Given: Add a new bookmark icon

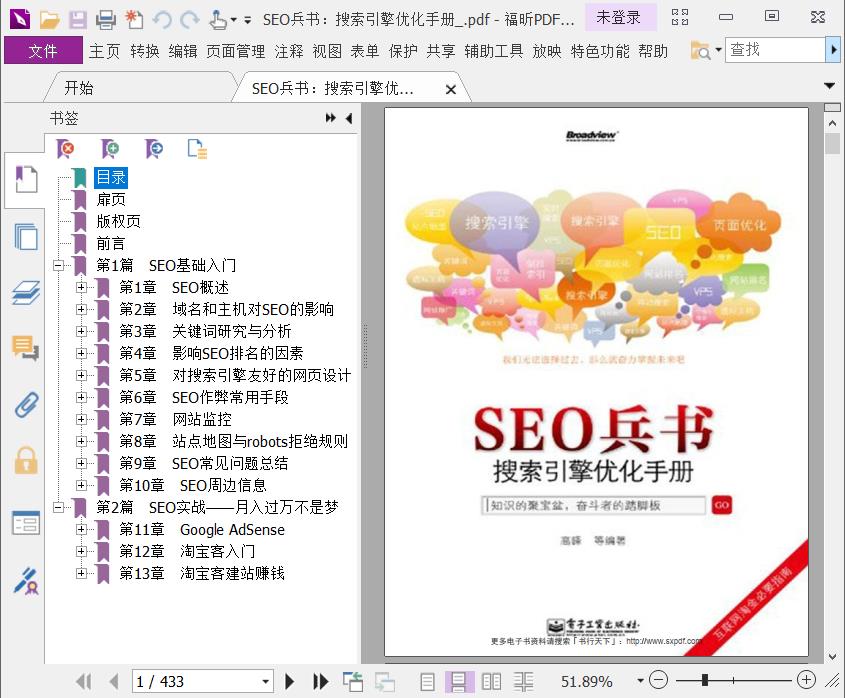Looking at the screenshot, I should tap(110, 148).
